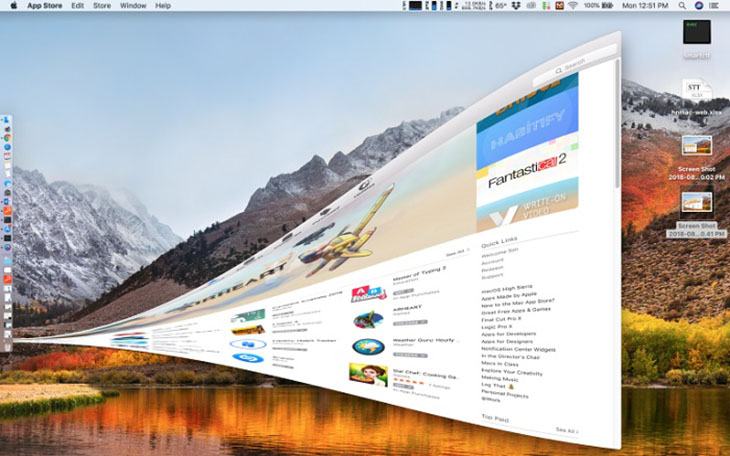Click the Star Chef Cooking Game icon
The width and height of the screenshot is (730, 456).
(x=369, y=374)
